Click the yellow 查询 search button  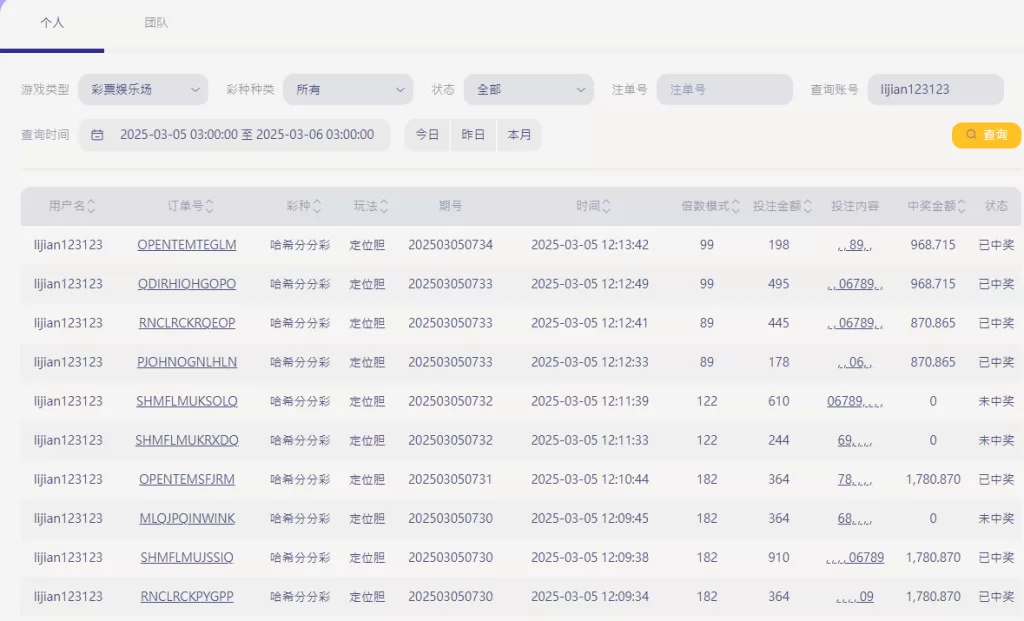pyautogui.click(x=986, y=135)
